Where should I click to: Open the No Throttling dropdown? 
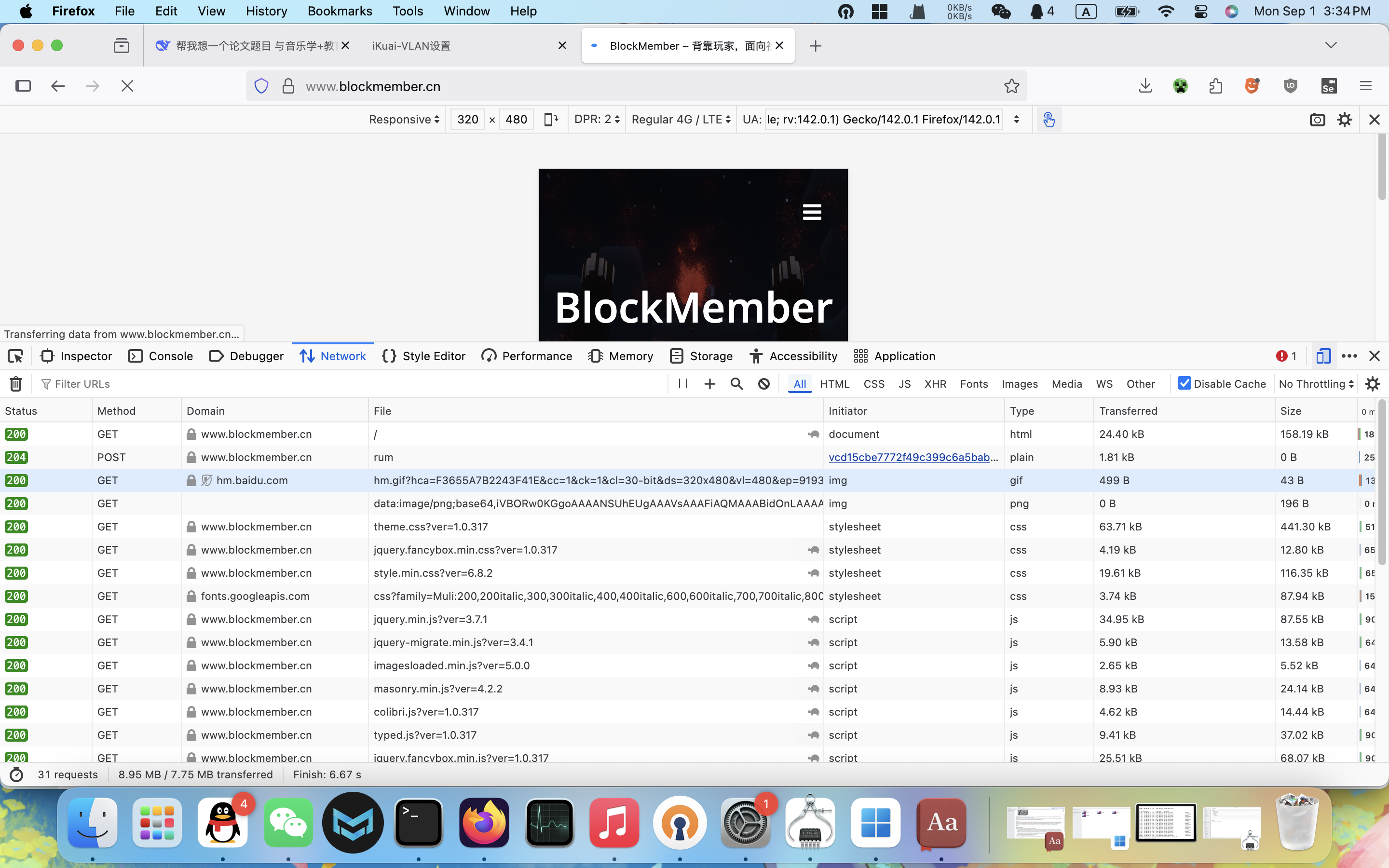click(x=1316, y=383)
